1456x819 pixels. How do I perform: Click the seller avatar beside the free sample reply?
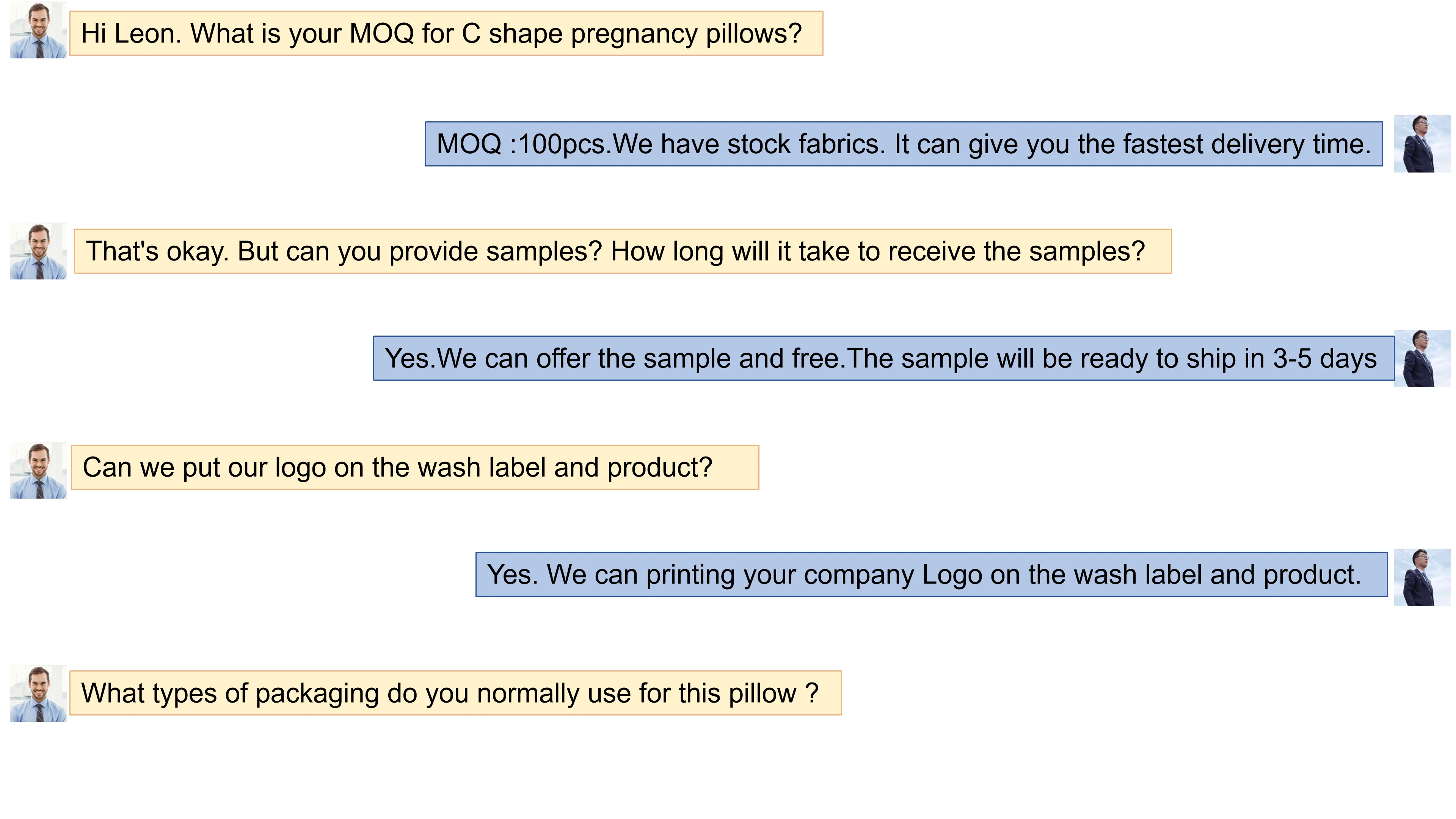pyautogui.click(x=1421, y=358)
